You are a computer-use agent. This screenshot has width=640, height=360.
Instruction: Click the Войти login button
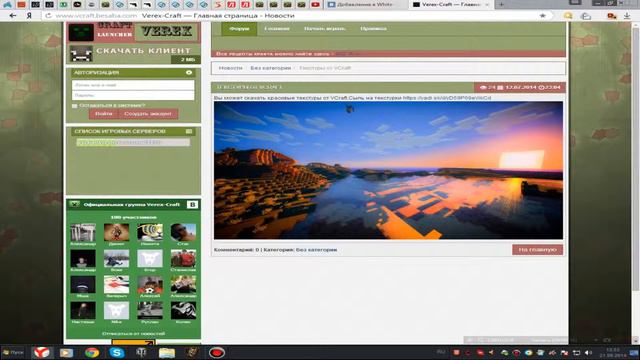coord(104,114)
